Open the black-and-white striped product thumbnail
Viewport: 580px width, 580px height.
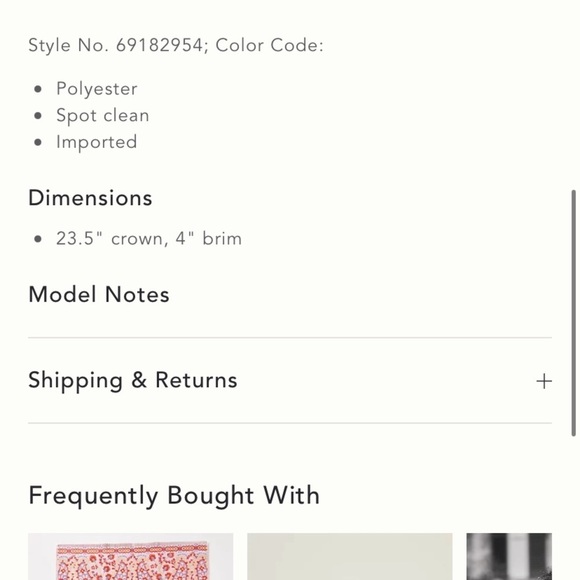(x=509, y=556)
